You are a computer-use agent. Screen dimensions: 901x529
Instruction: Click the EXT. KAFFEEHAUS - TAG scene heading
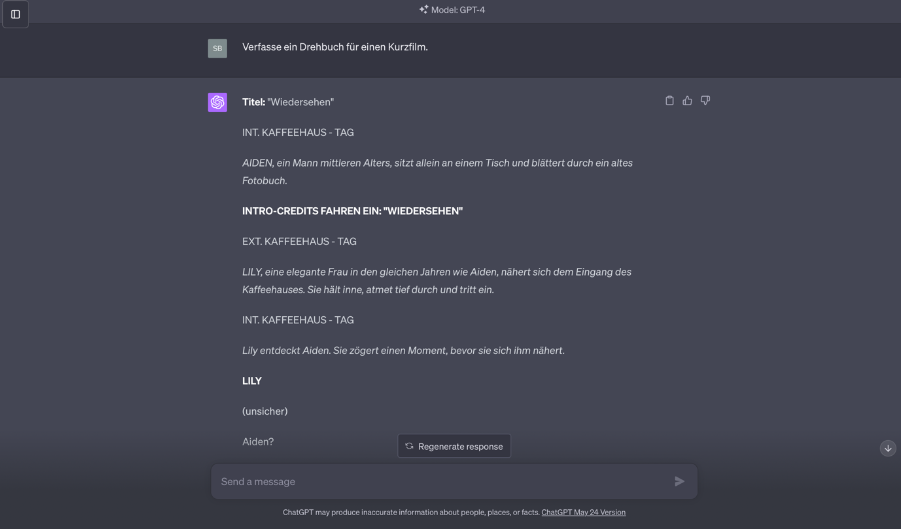coord(299,241)
